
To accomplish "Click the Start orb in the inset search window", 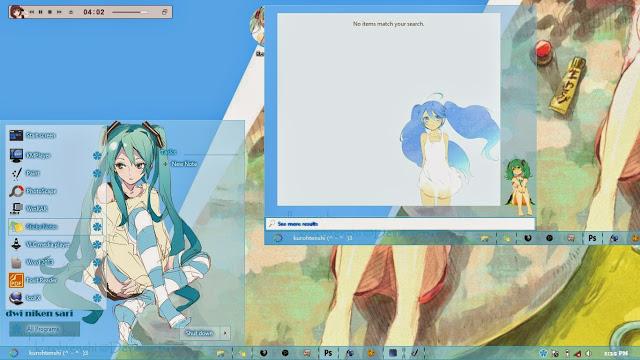I will (x=278, y=238).
